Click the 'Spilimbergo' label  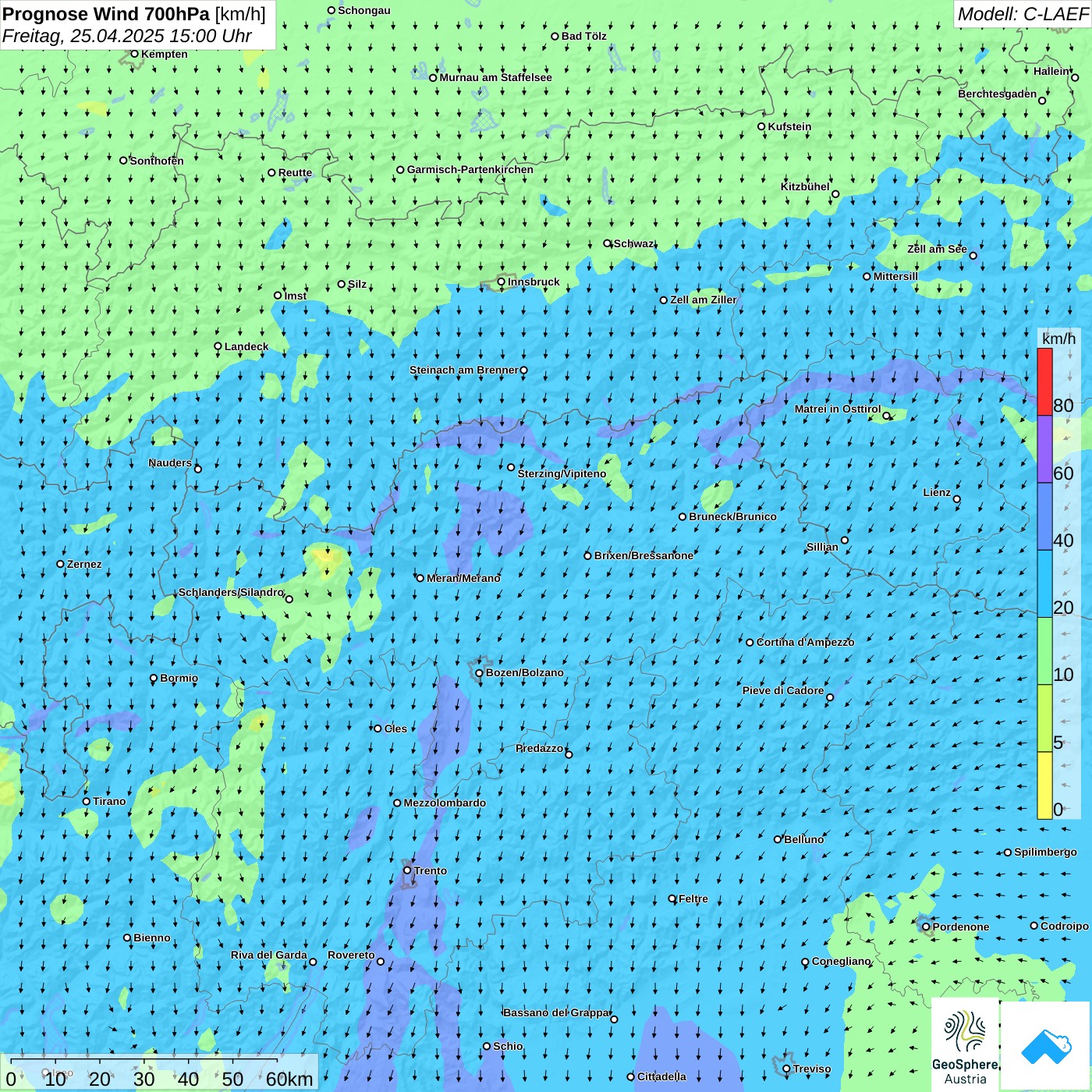click(1045, 852)
